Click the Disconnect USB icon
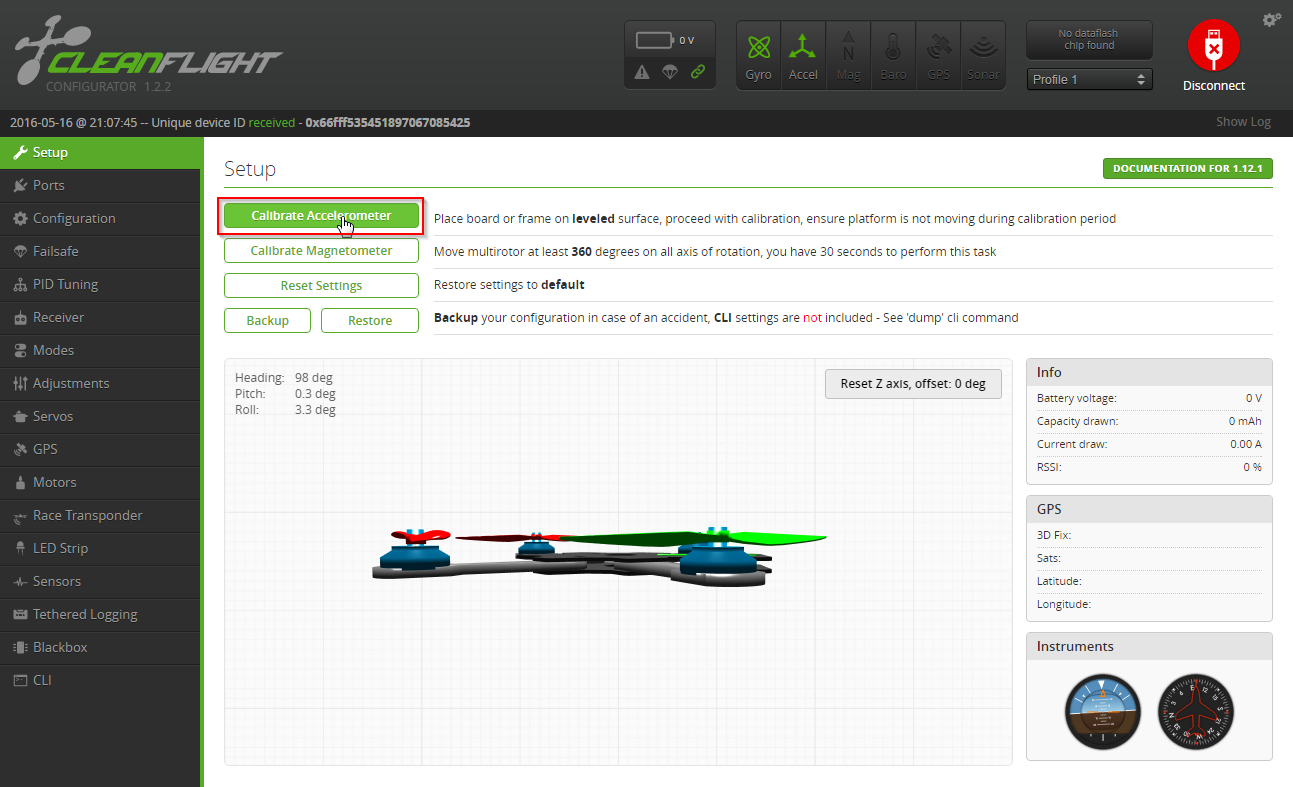The height and width of the screenshot is (787, 1293). [1213, 45]
